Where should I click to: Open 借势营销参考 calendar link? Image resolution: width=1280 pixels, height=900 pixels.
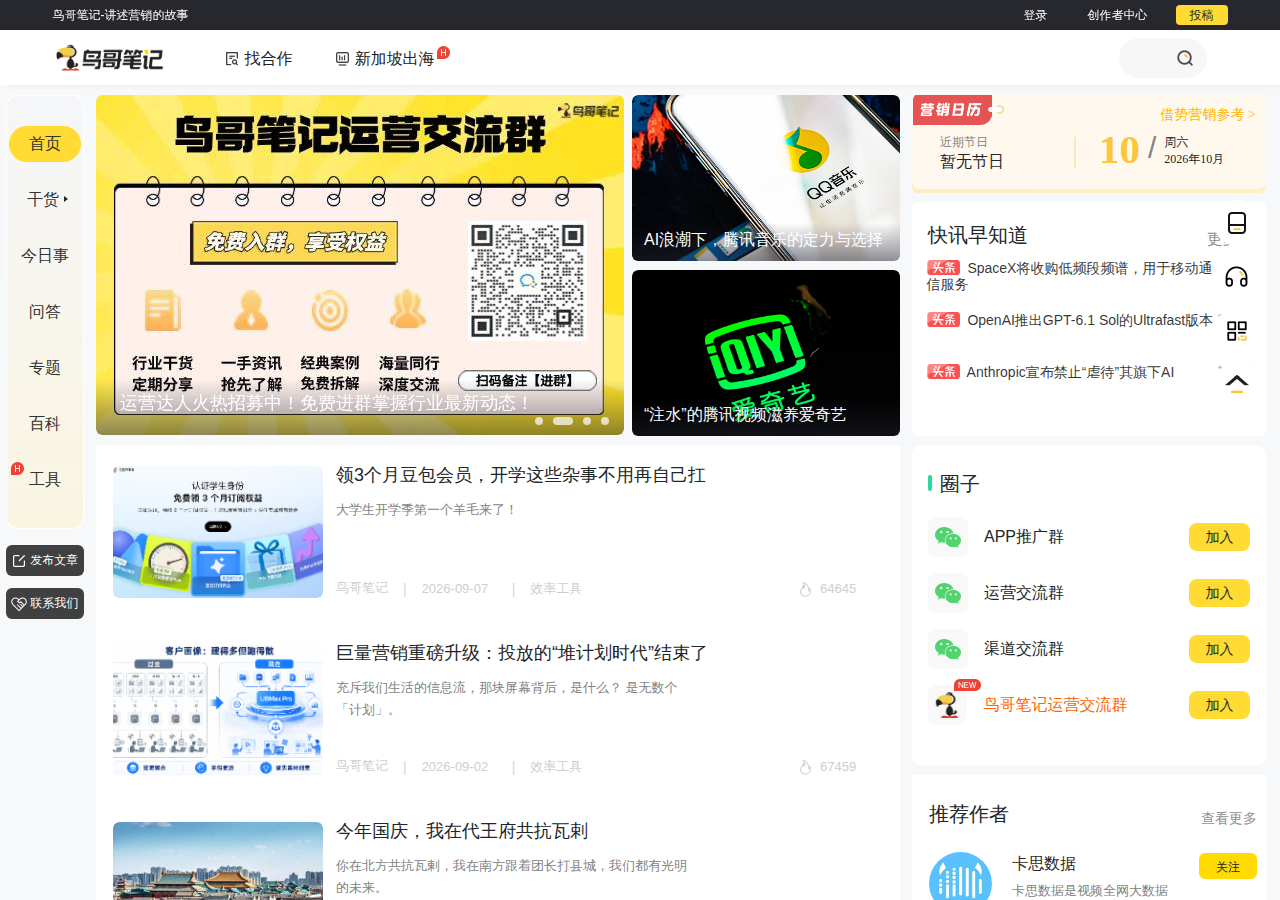coord(1208,114)
